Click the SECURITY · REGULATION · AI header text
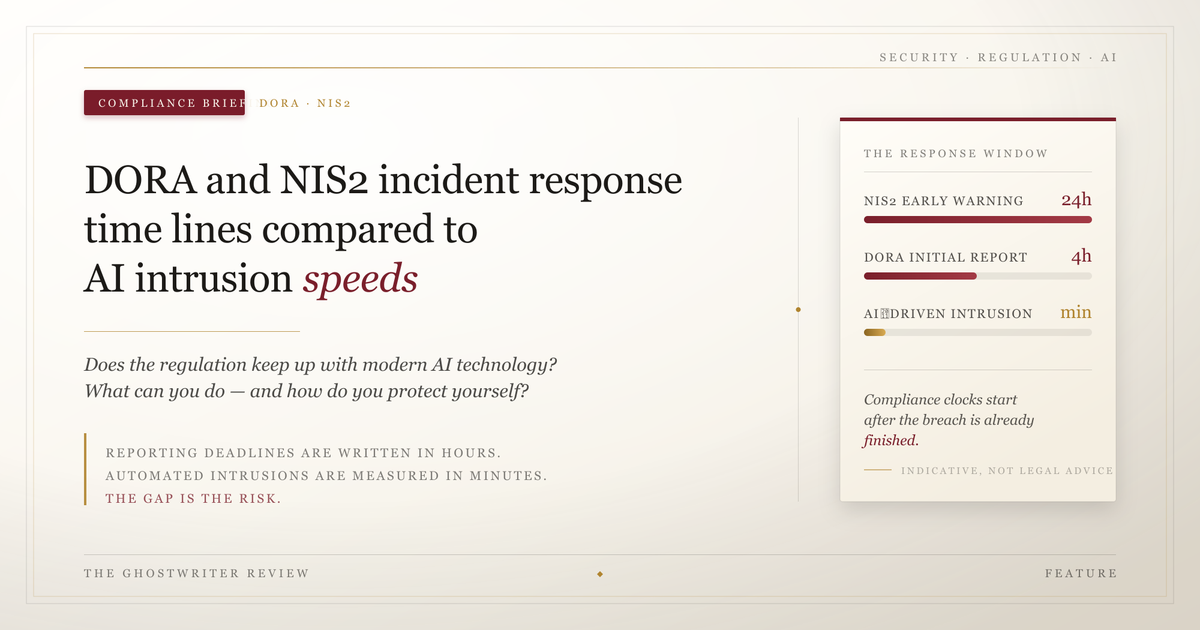Image resolution: width=1200 pixels, height=630 pixels. [x=998, y=57]
